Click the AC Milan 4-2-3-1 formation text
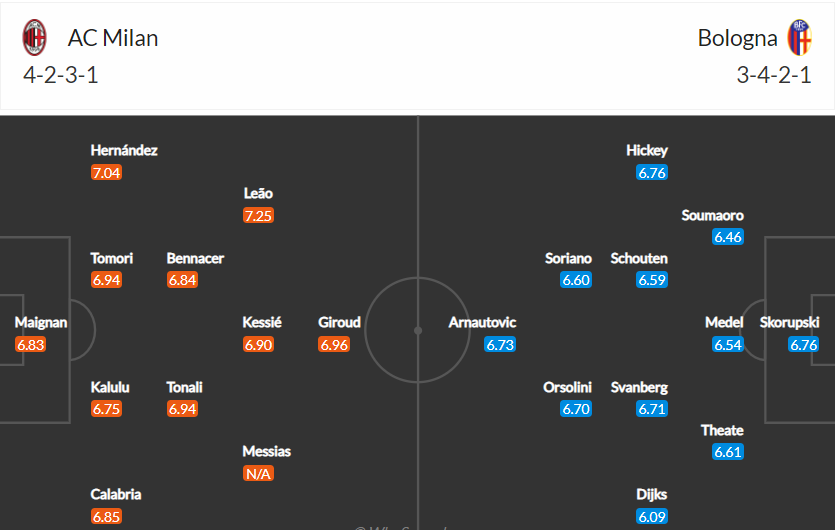Image resolution: width=836 pixels, height=530 pixels. 61,75
